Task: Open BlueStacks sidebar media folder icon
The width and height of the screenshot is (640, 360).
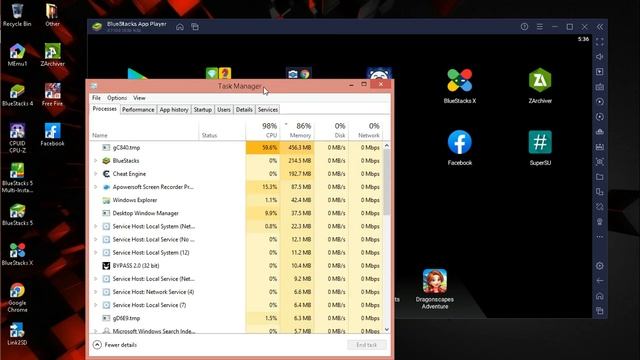Action: 600,177
